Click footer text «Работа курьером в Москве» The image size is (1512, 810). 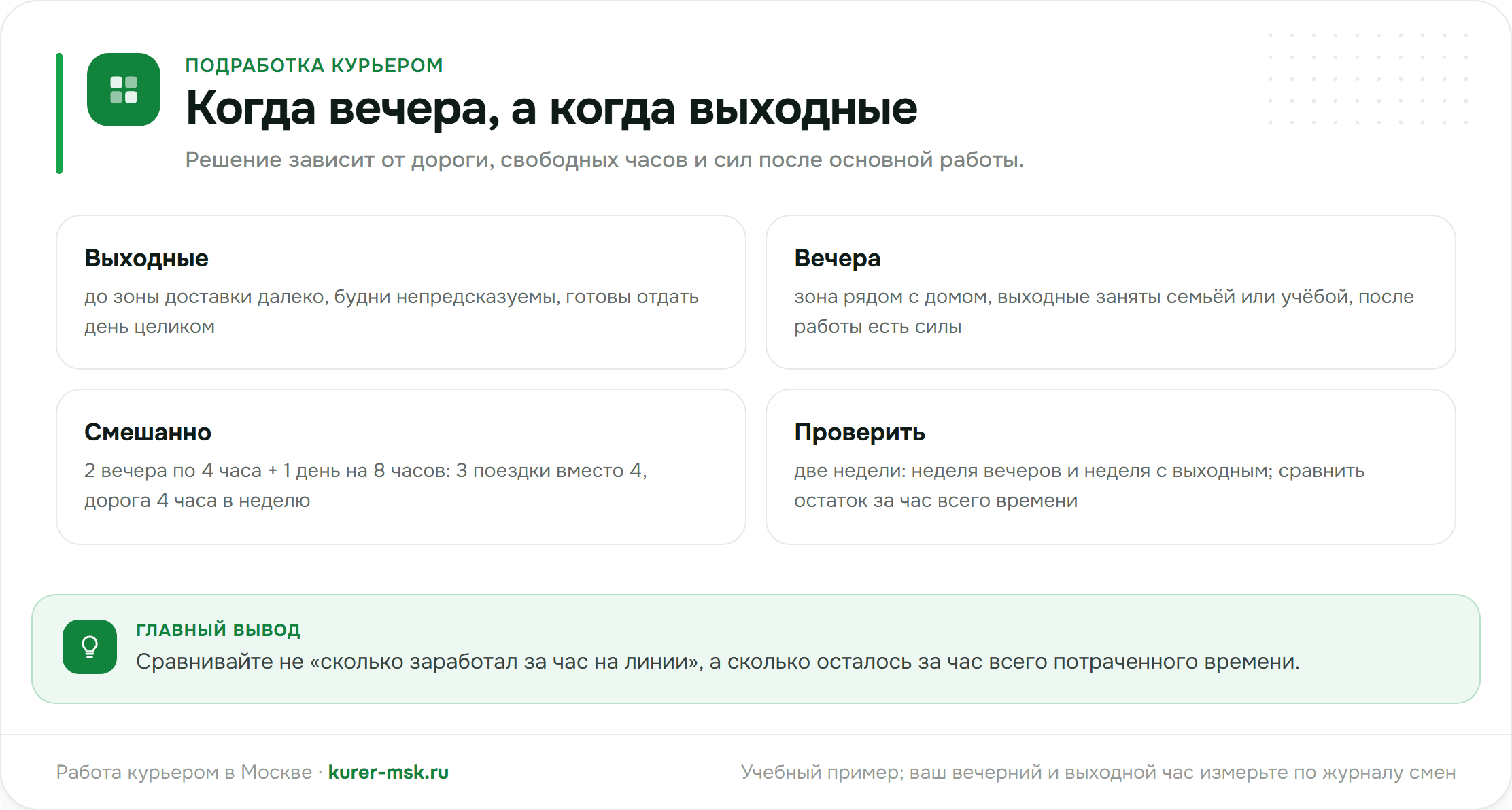pyautogui.click(x=184, y=772)
